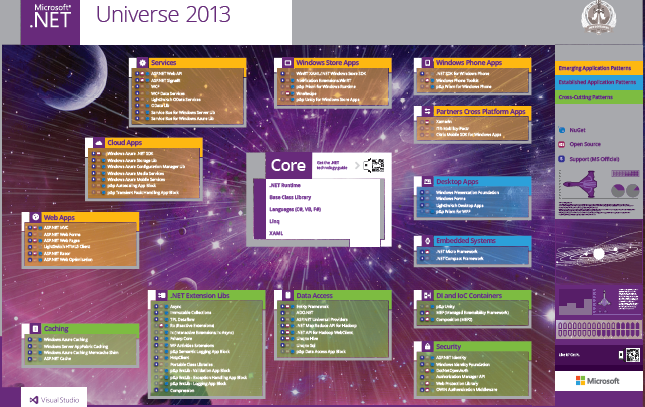Click the QR code above the Microsoft logo

point(633,355)
